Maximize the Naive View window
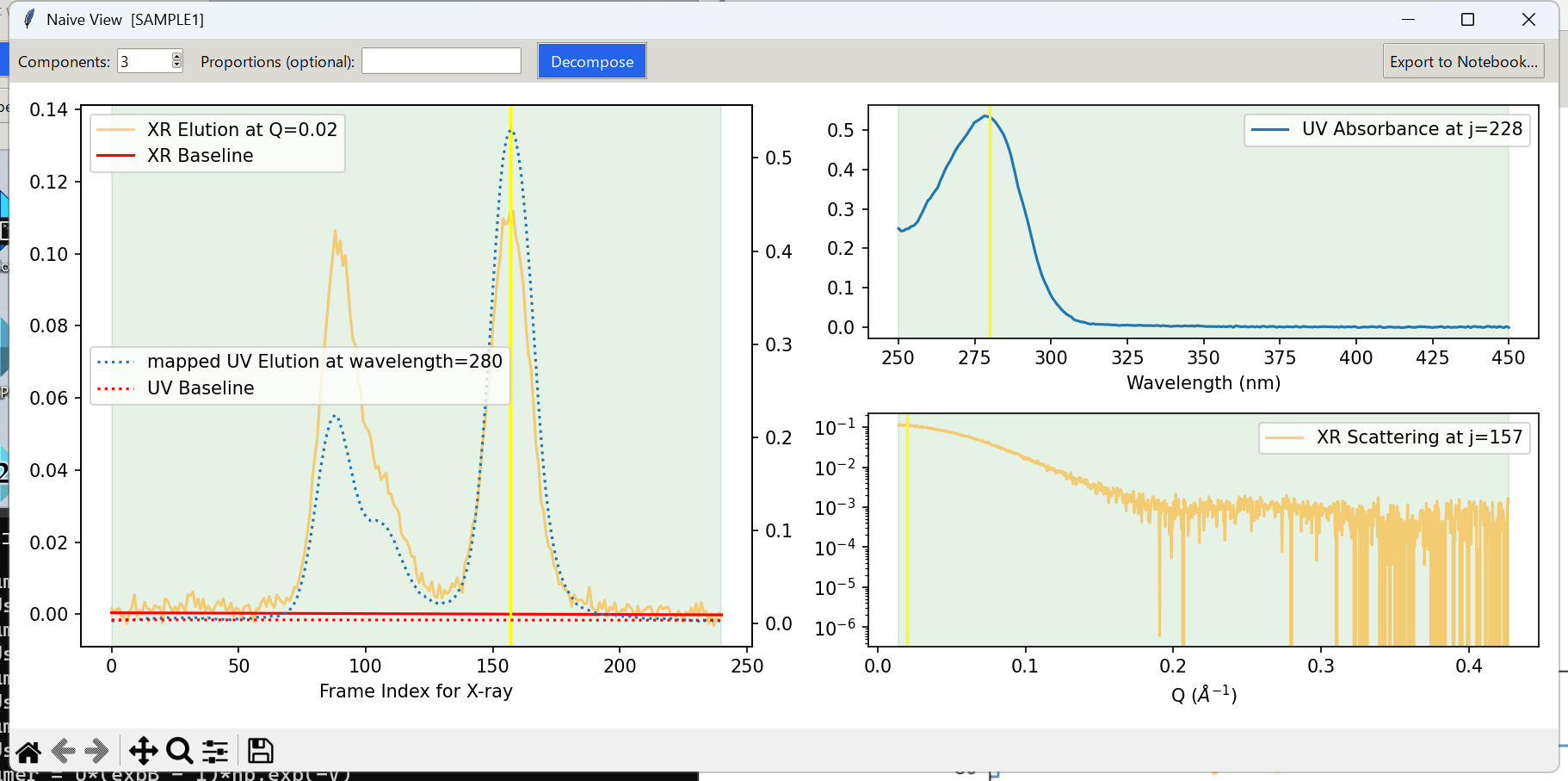 1468,19
